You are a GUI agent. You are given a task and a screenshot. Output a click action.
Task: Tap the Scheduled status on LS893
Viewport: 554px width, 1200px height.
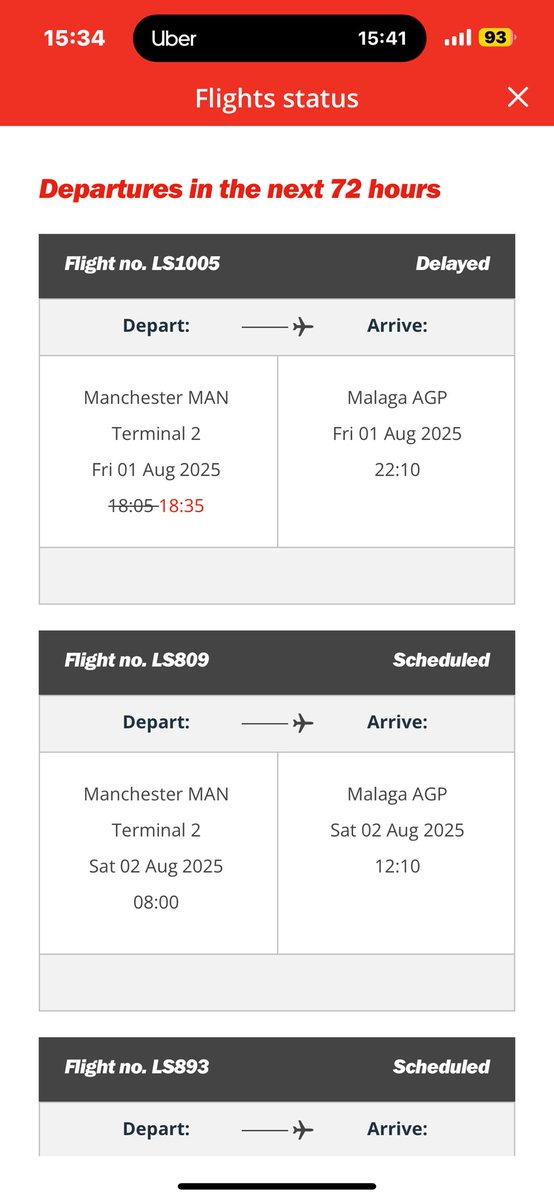[441, 1067]
